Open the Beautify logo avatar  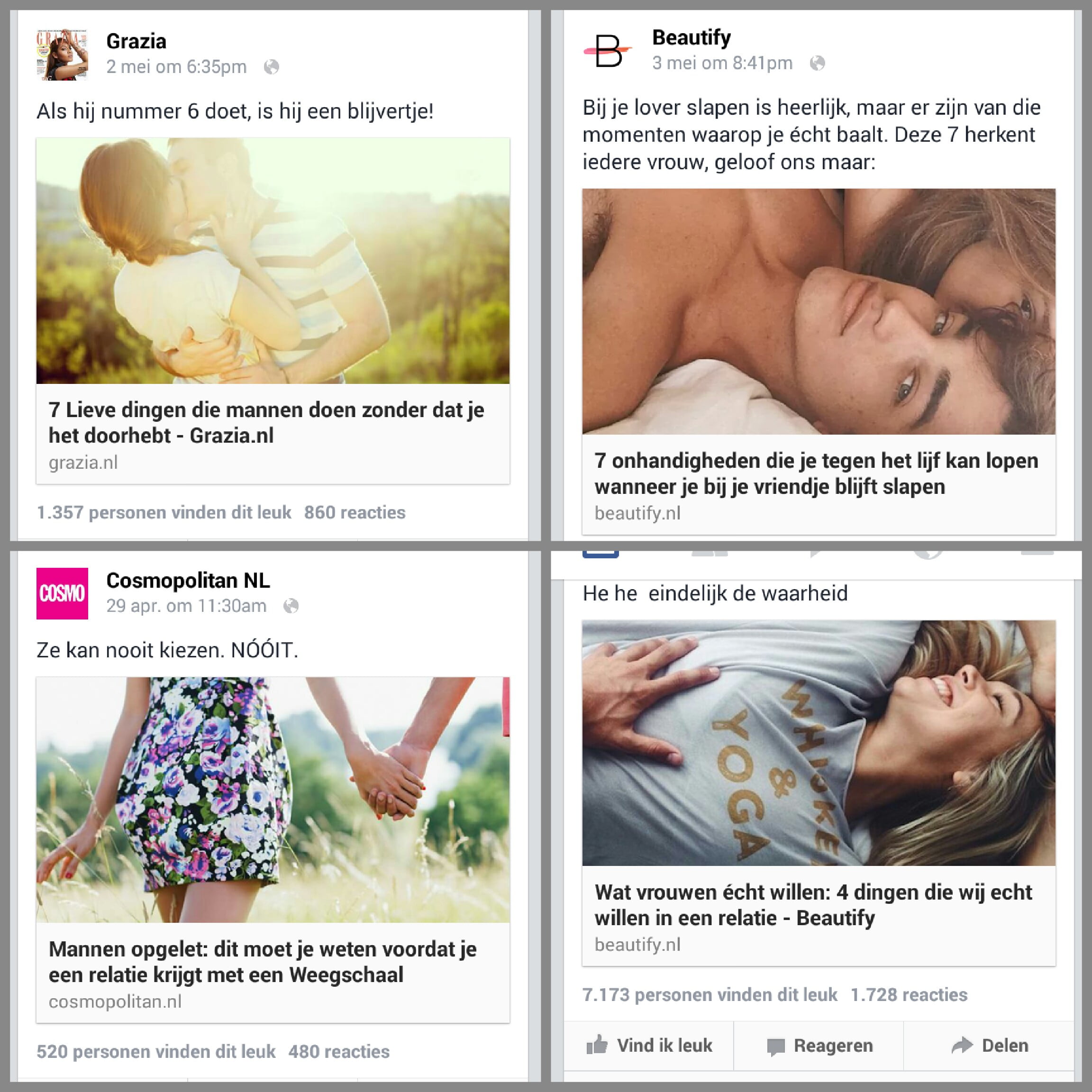point(608,51)
